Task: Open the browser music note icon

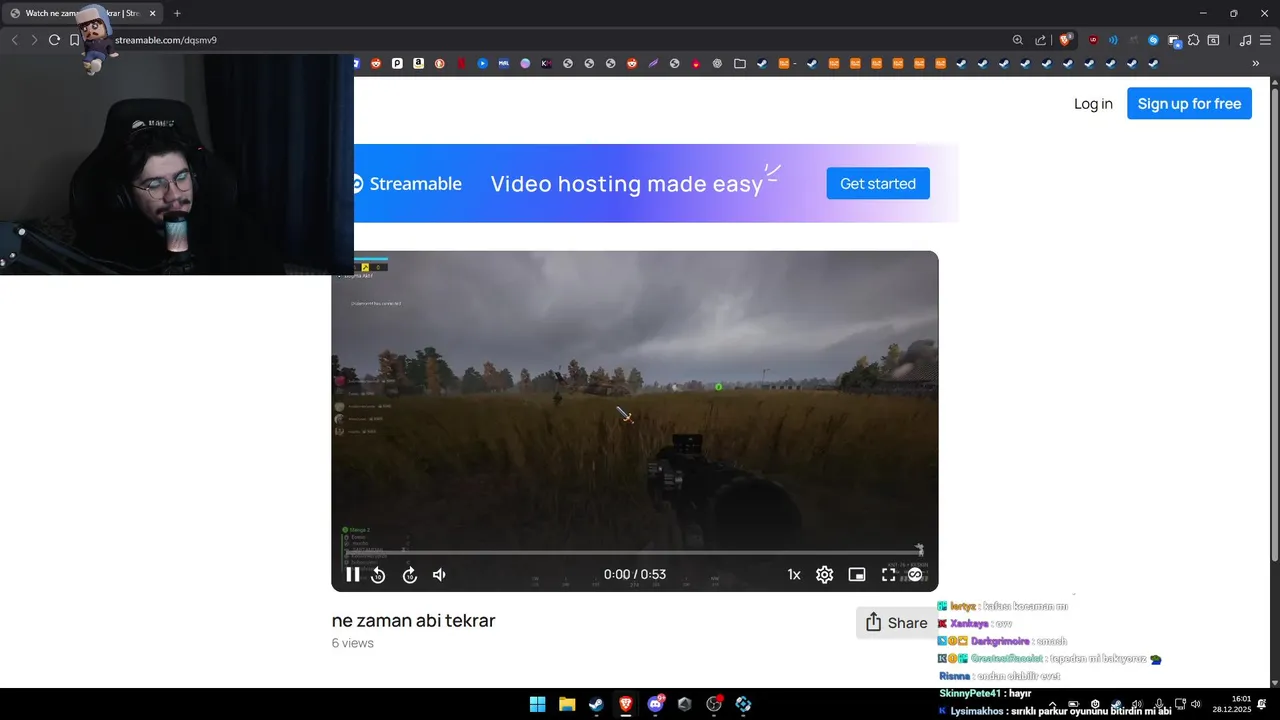Action: pyautogui.click(x=1245, y=40)
